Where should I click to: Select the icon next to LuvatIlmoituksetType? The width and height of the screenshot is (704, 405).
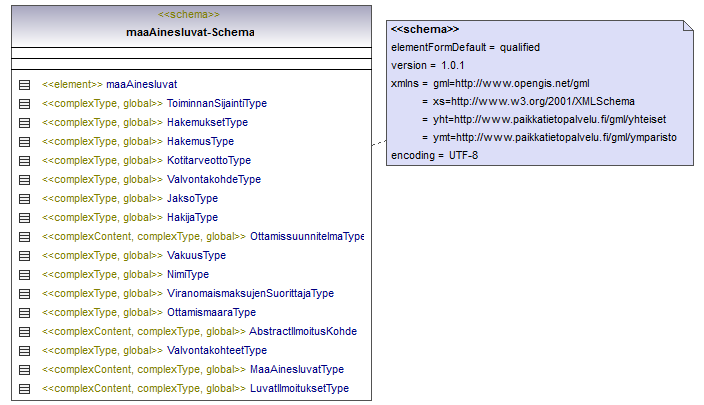(25, 389)
